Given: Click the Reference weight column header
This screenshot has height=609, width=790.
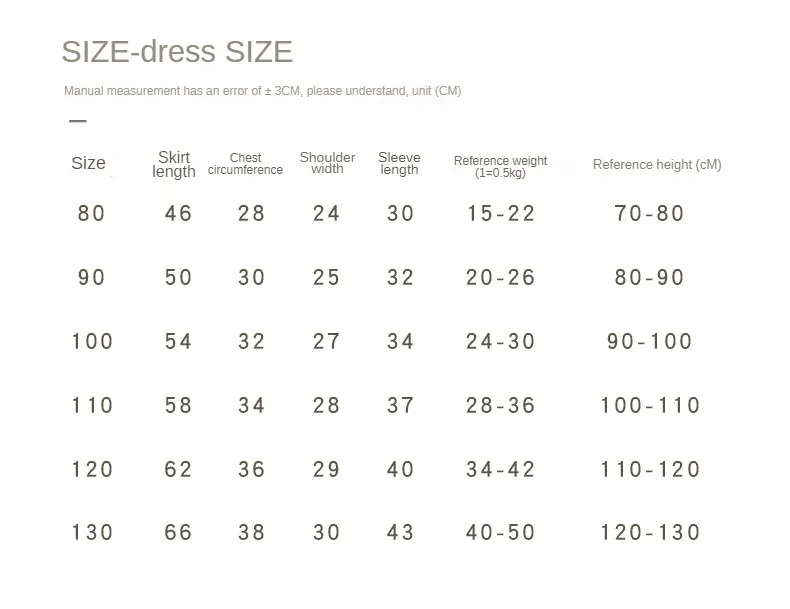Looking at the screenshot, I should [500, 166].
